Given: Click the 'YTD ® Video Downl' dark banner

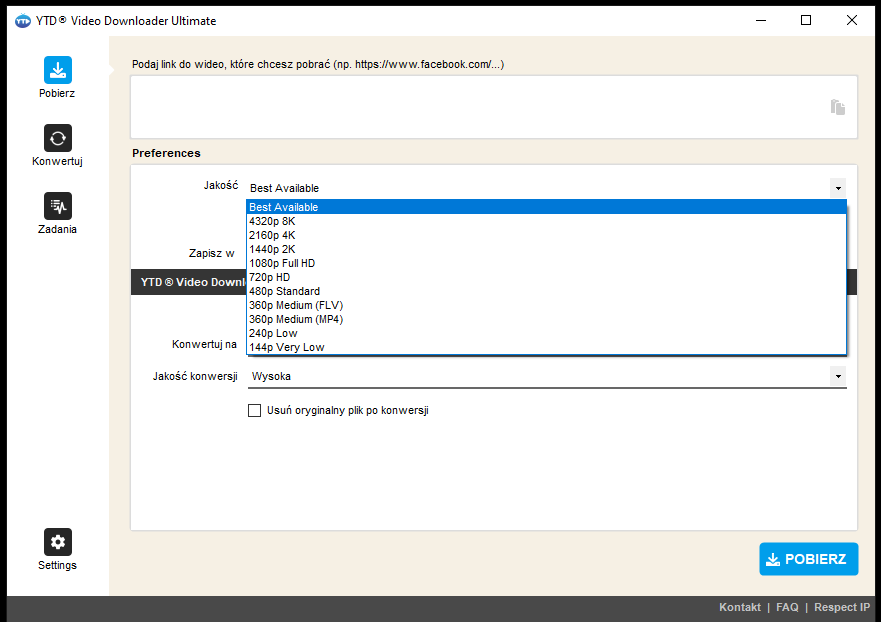Looking at the screenshot, I should pyautogui.click(x=189, y=282).
